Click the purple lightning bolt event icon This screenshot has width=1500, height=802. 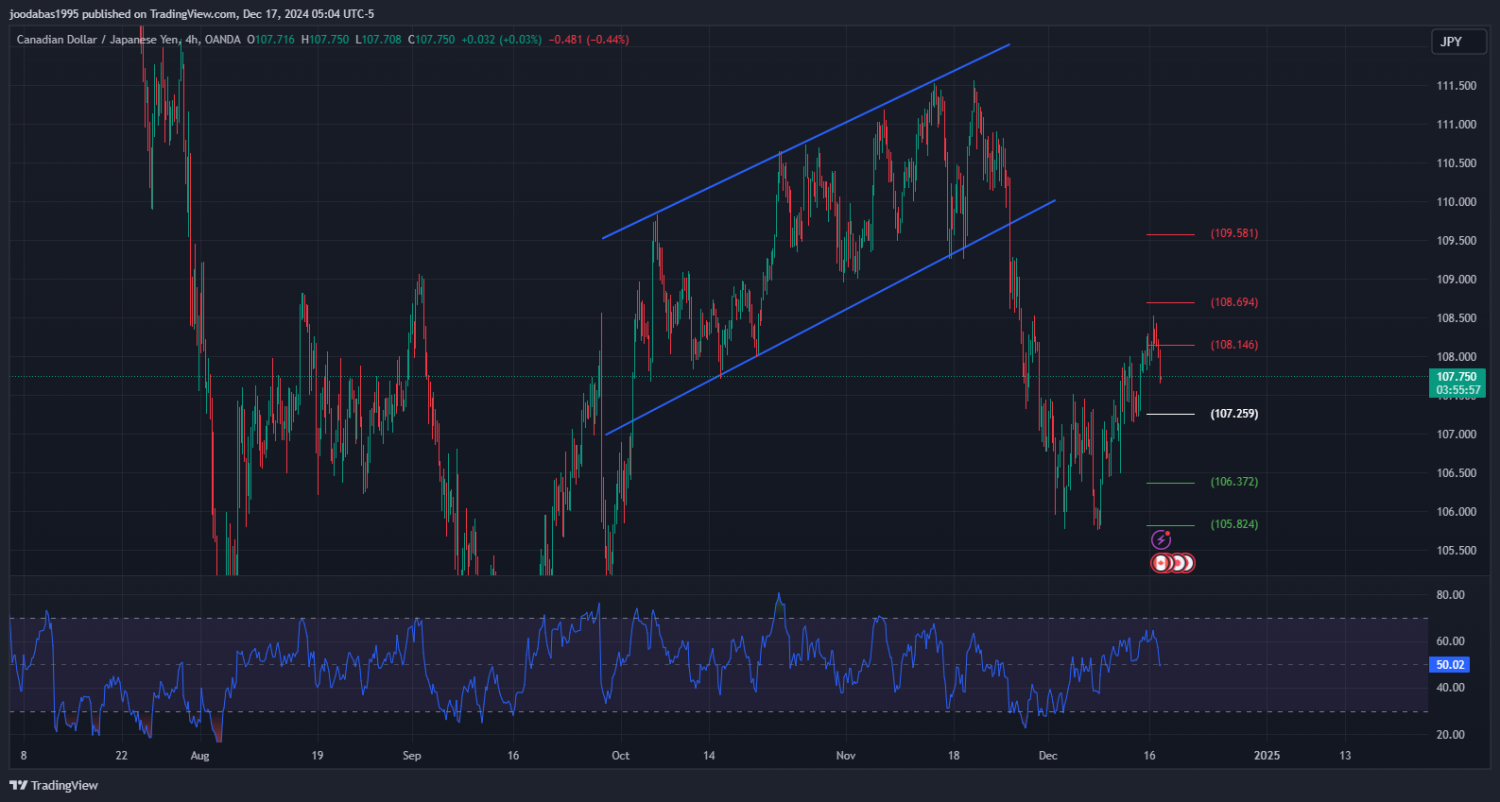tap(1161, 540)
